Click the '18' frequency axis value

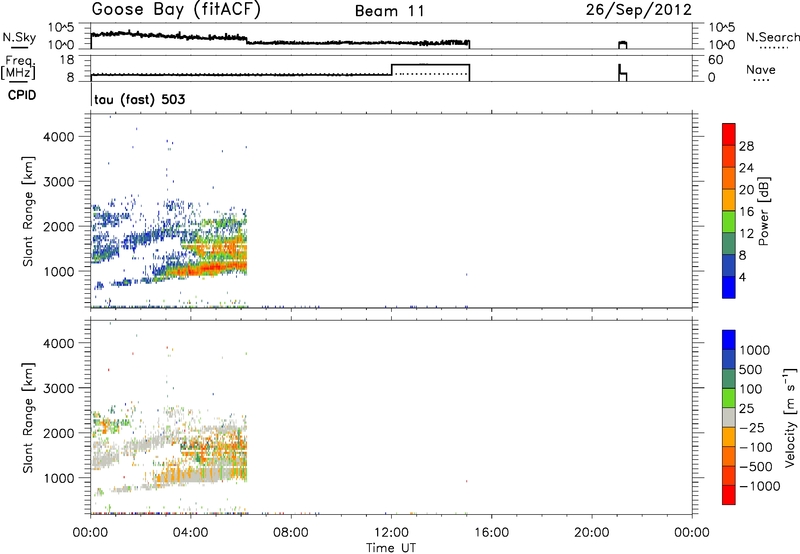[x=67, y=59]
